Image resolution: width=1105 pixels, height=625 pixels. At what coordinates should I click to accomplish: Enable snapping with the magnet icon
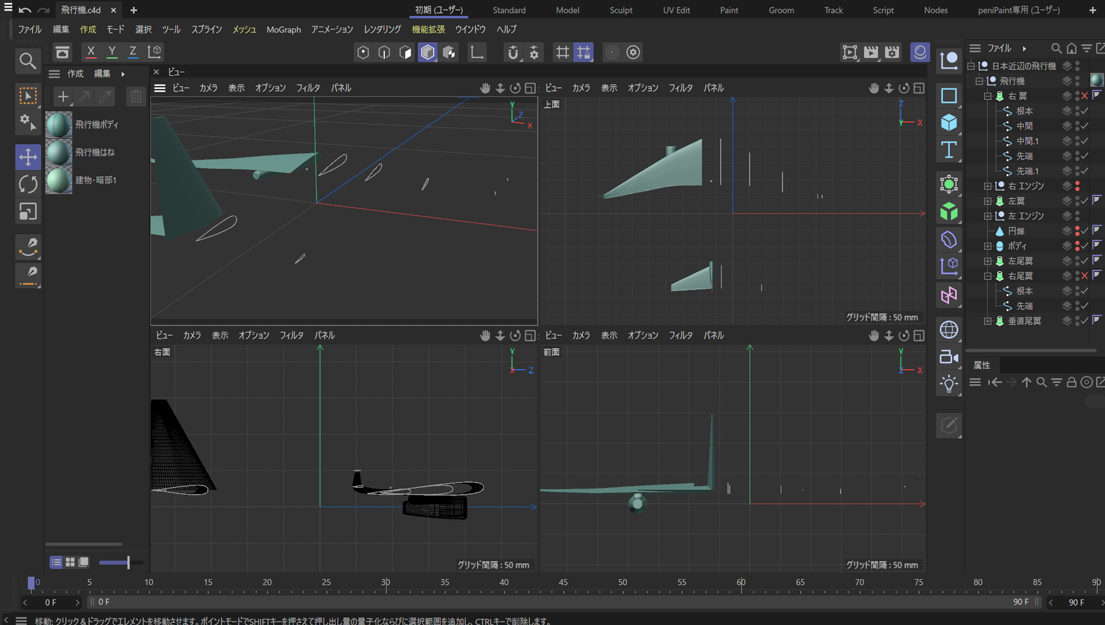tap(513, 52)
